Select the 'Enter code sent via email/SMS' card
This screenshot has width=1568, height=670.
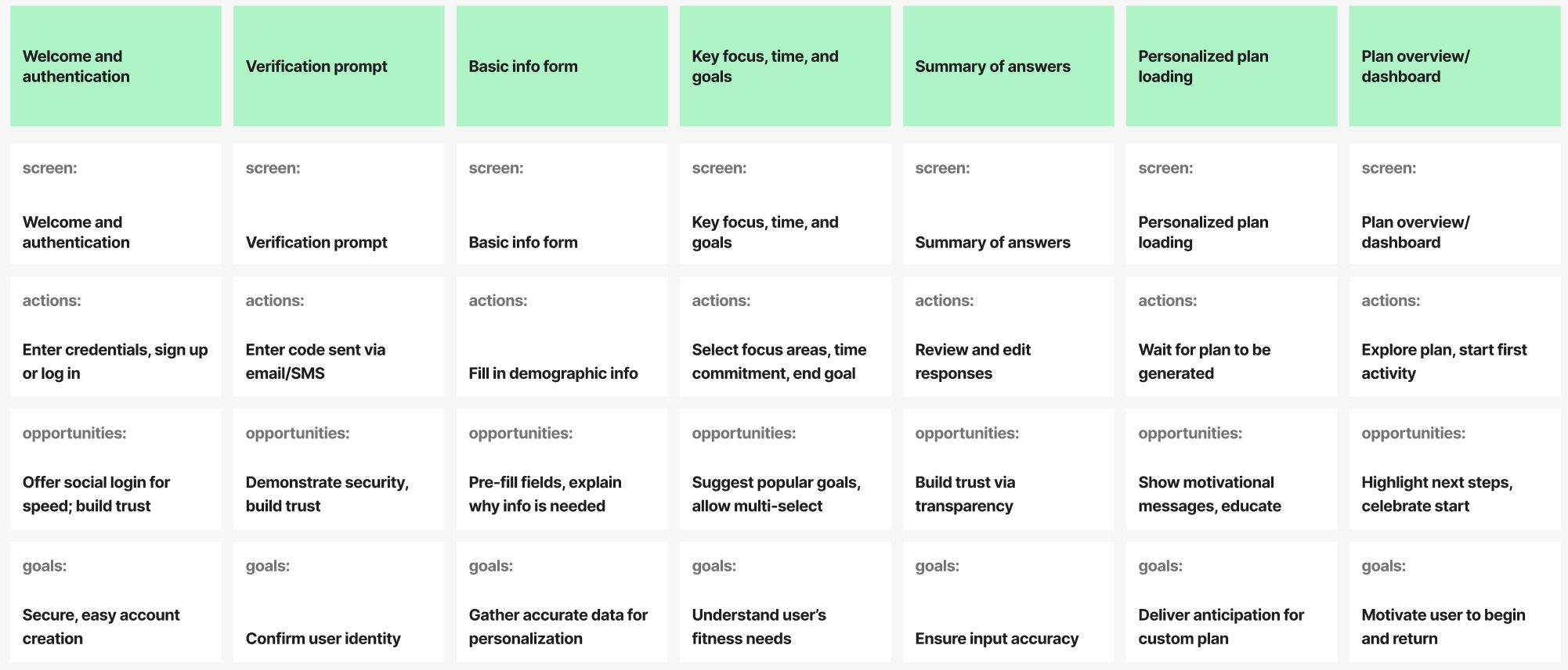click(338, 337)
